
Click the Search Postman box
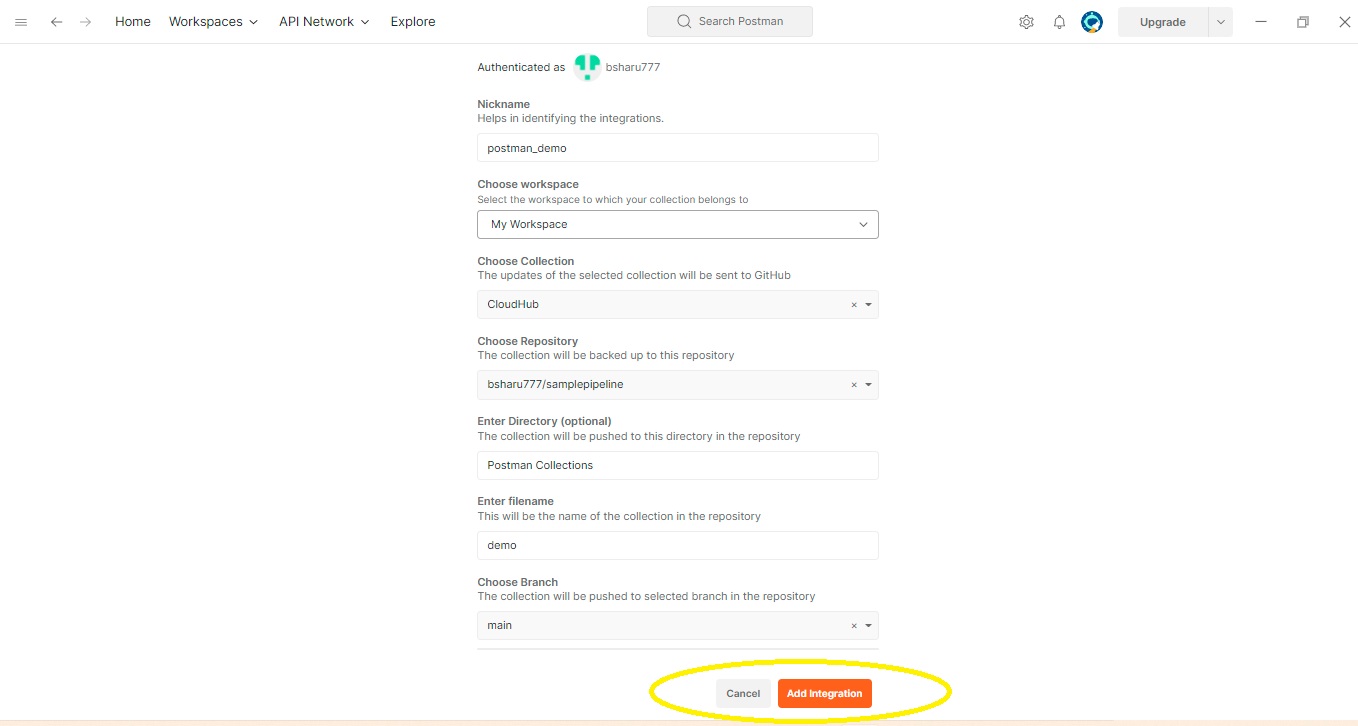point(729,22)
